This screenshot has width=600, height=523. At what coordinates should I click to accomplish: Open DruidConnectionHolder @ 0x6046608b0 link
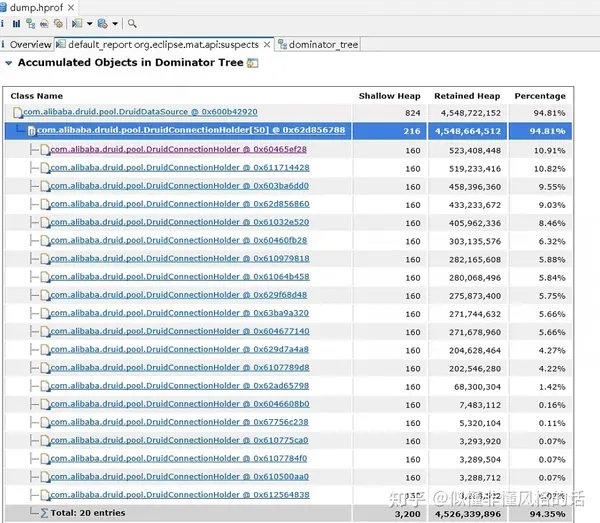point(180,404)
